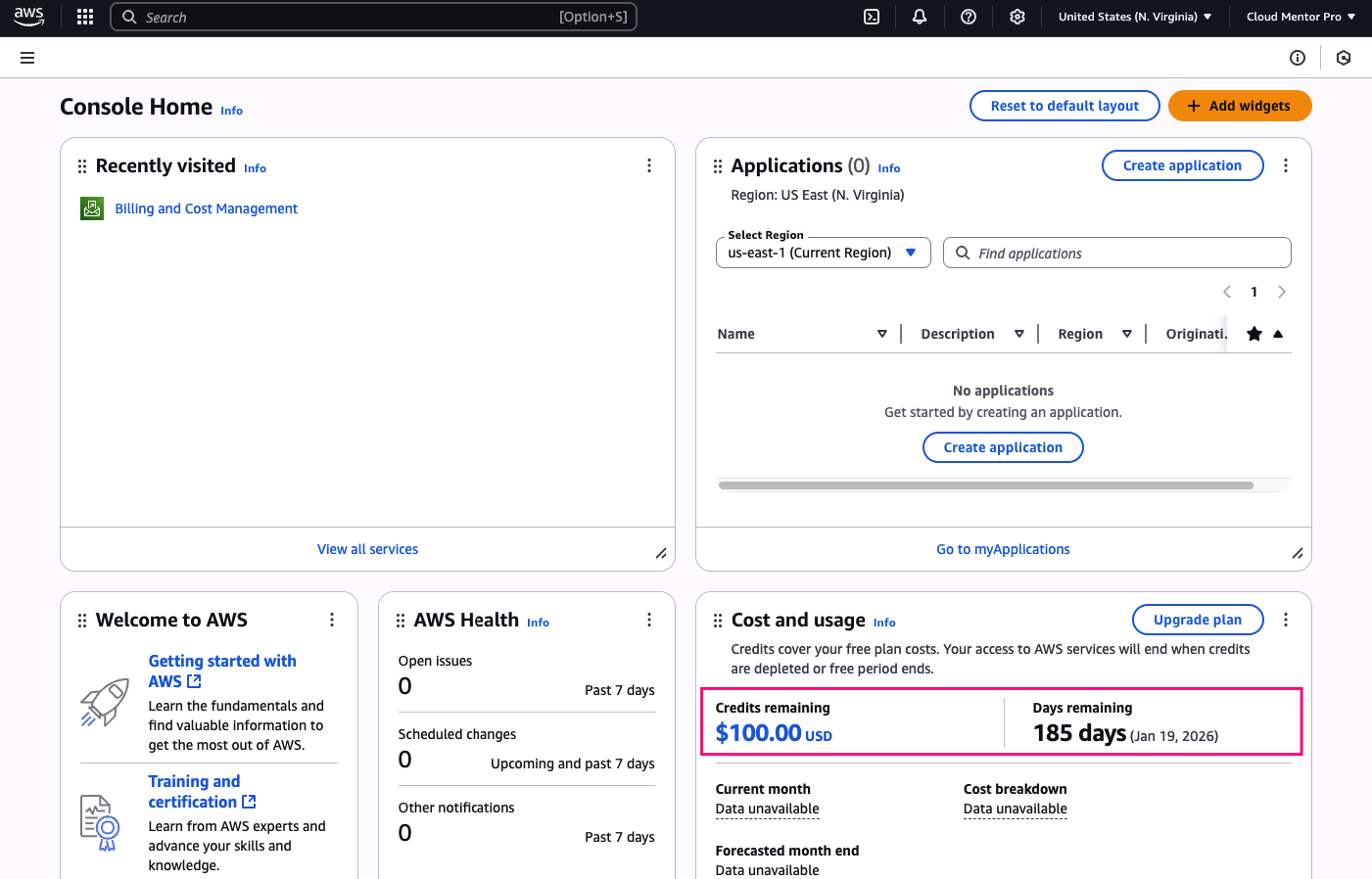Image resolution: width=1372 pixels, height=879 pixels.
Task: Click Reset to default layout button
Action: coord(1064,106)
